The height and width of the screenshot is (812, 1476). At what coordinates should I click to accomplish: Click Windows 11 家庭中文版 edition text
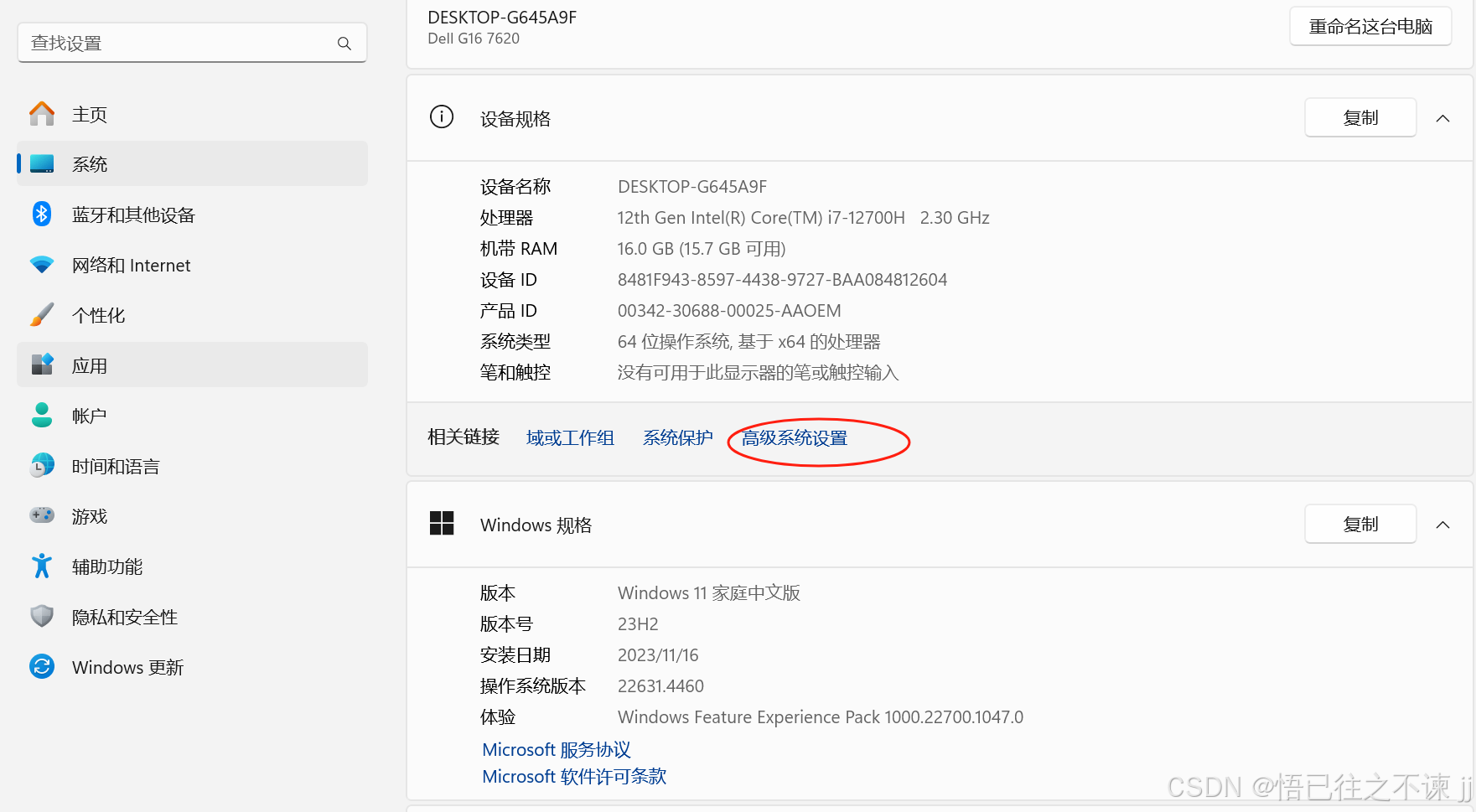point(709,593)
